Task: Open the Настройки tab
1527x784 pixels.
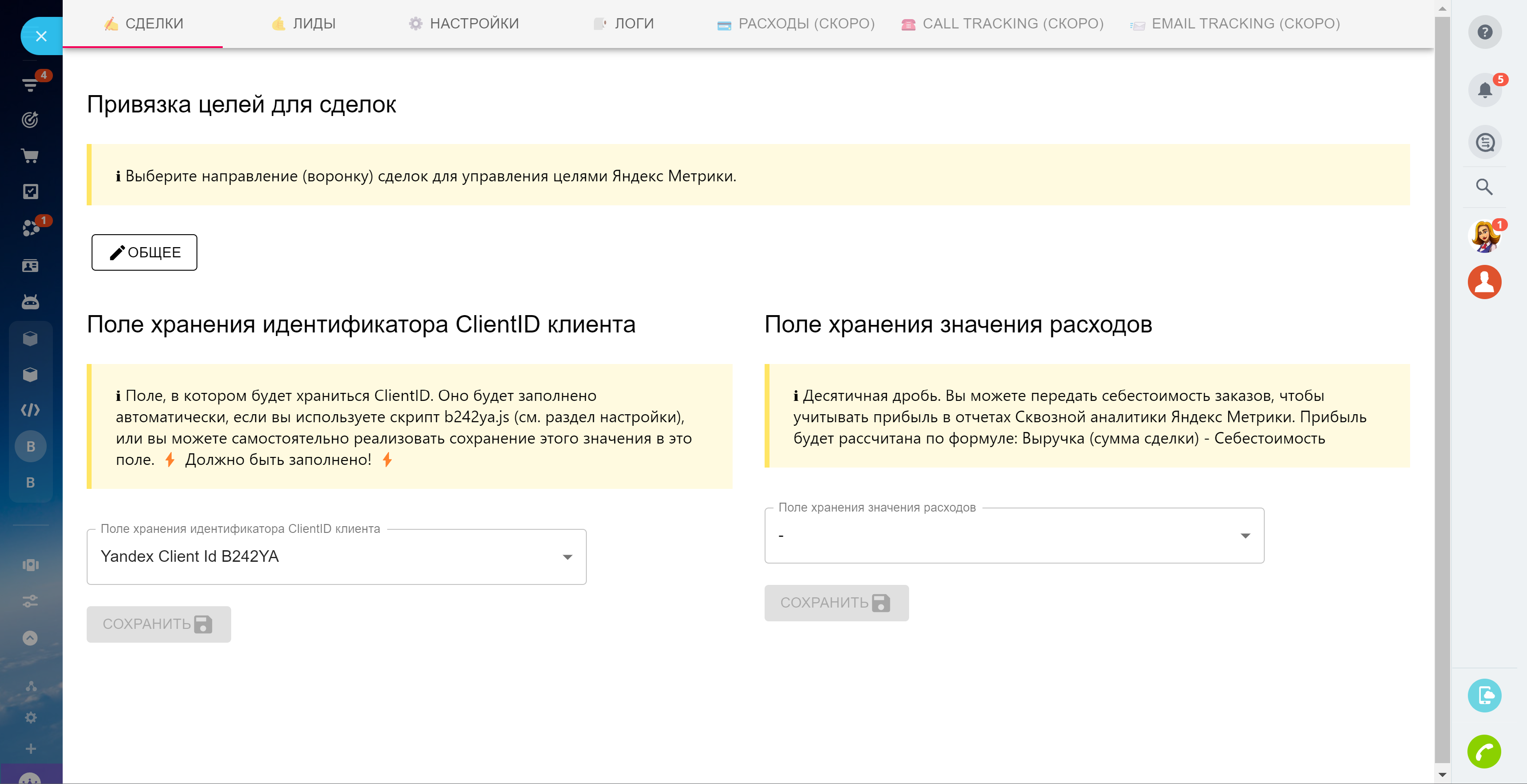Action: click(464, 24)
